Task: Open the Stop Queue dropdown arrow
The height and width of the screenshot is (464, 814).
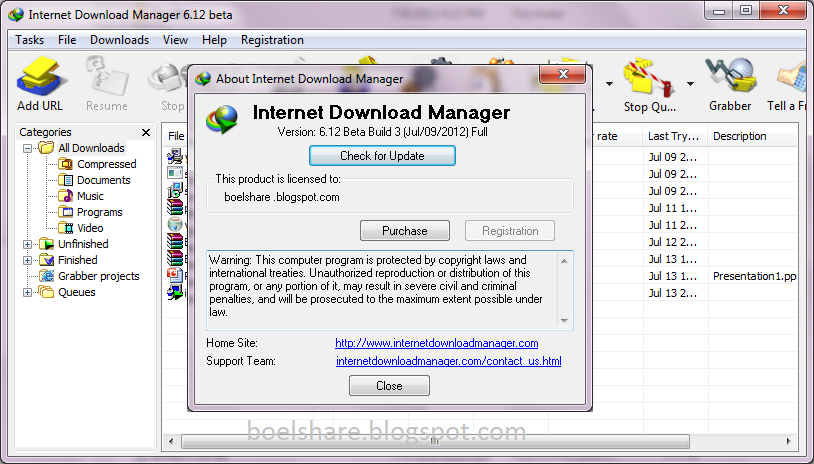Action: coord(690,84)
